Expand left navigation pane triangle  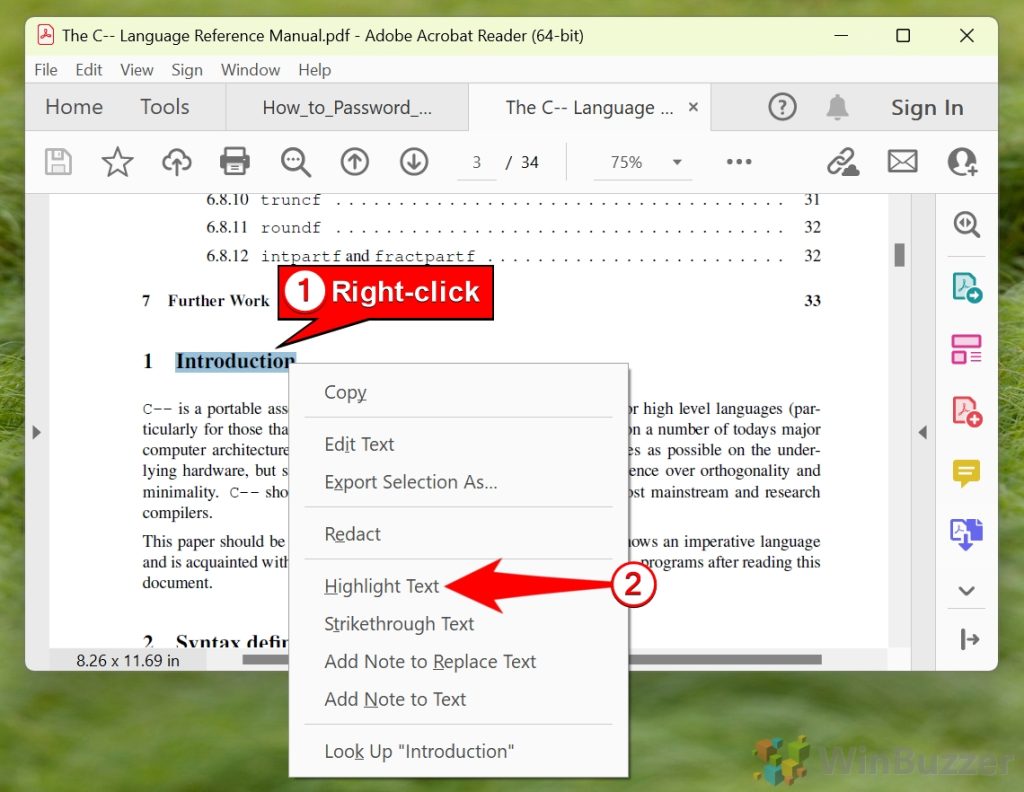click(x=37, y=432)
